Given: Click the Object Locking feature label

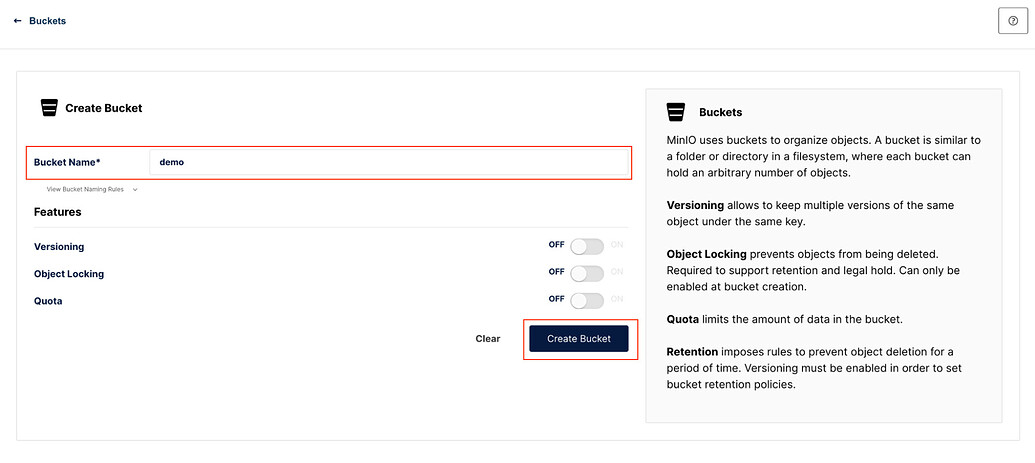Looking at the screenshot, I should point(69,273).
